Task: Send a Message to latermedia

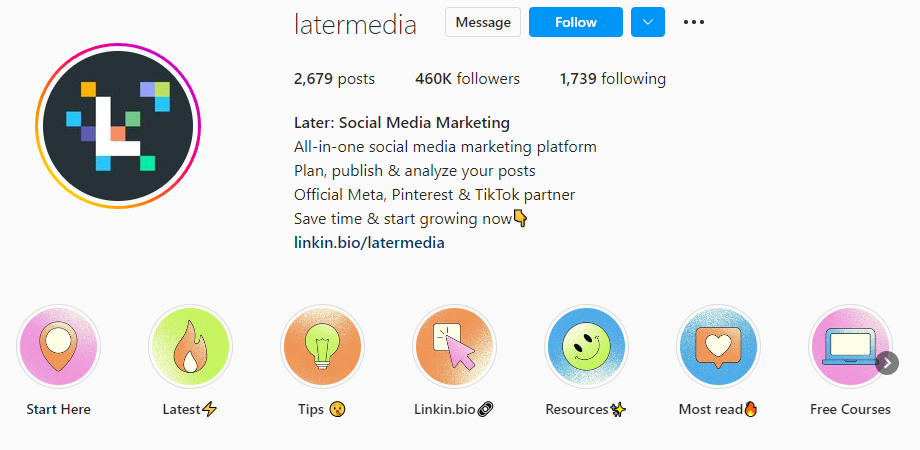Action: pos(483,22)
